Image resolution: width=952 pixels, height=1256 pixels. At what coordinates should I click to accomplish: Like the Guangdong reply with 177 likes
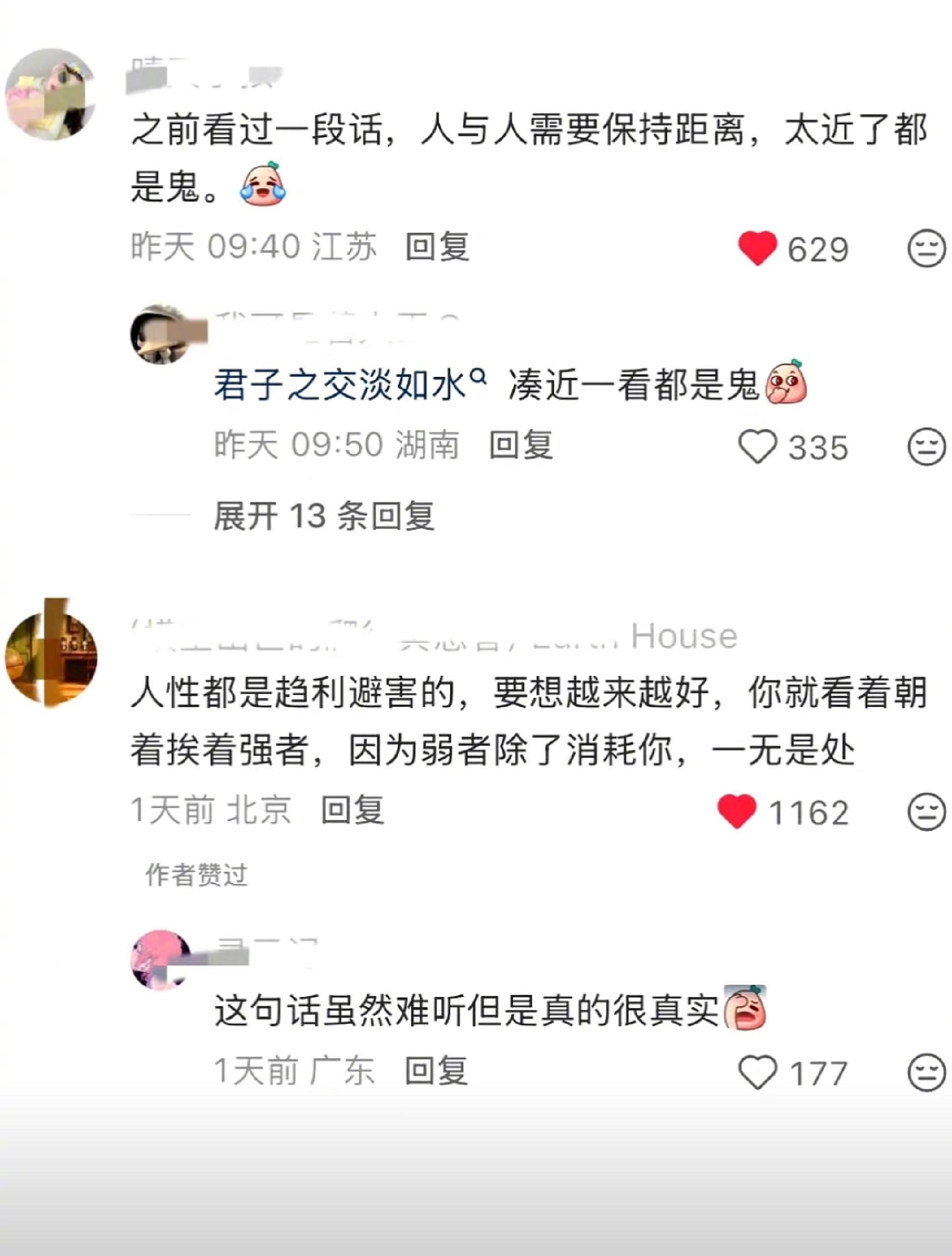(757, 1072)
